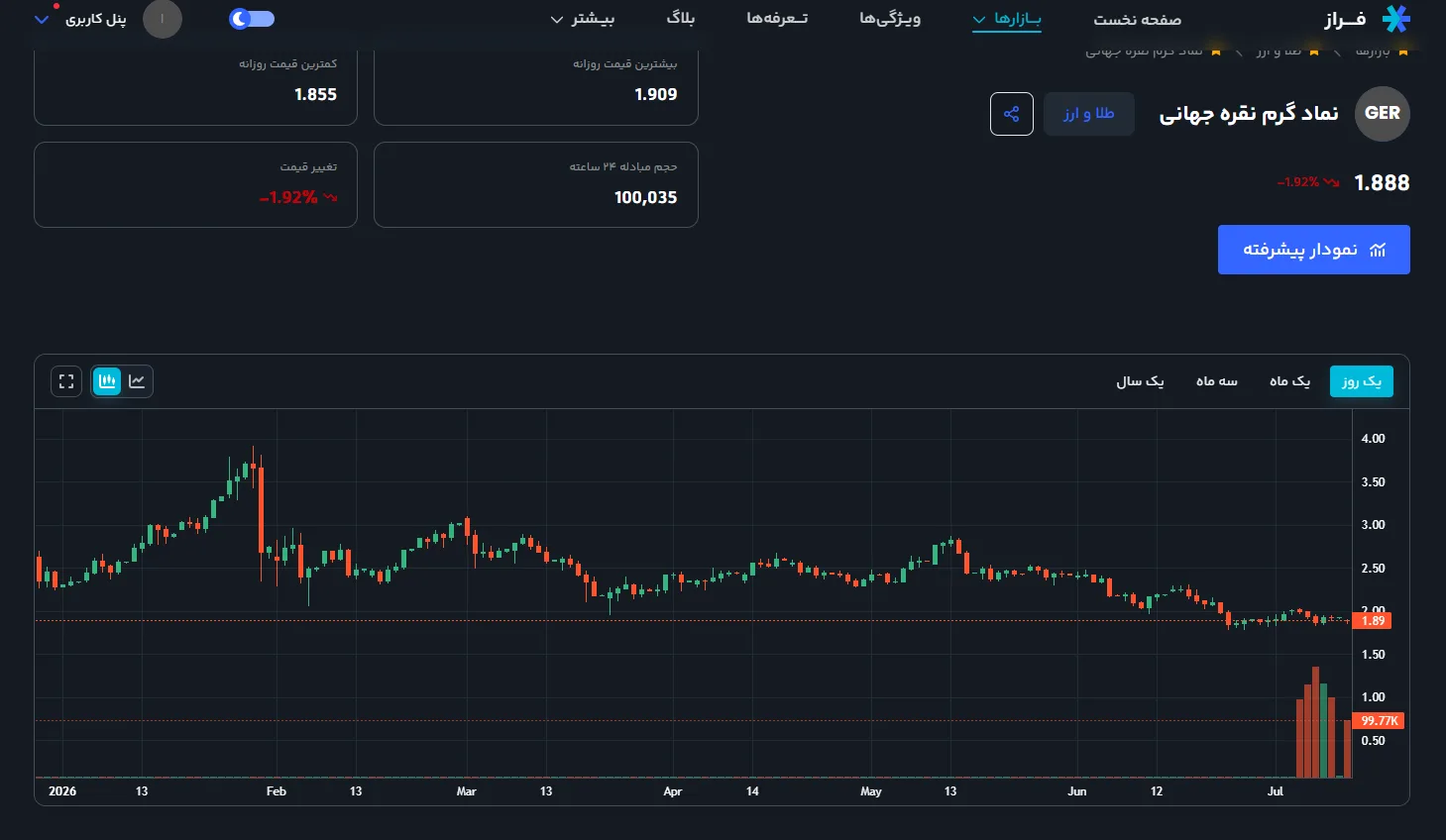Click the نمودار پیشرفته button
Screen dimensions: 1446x840
click(1313, 250)
